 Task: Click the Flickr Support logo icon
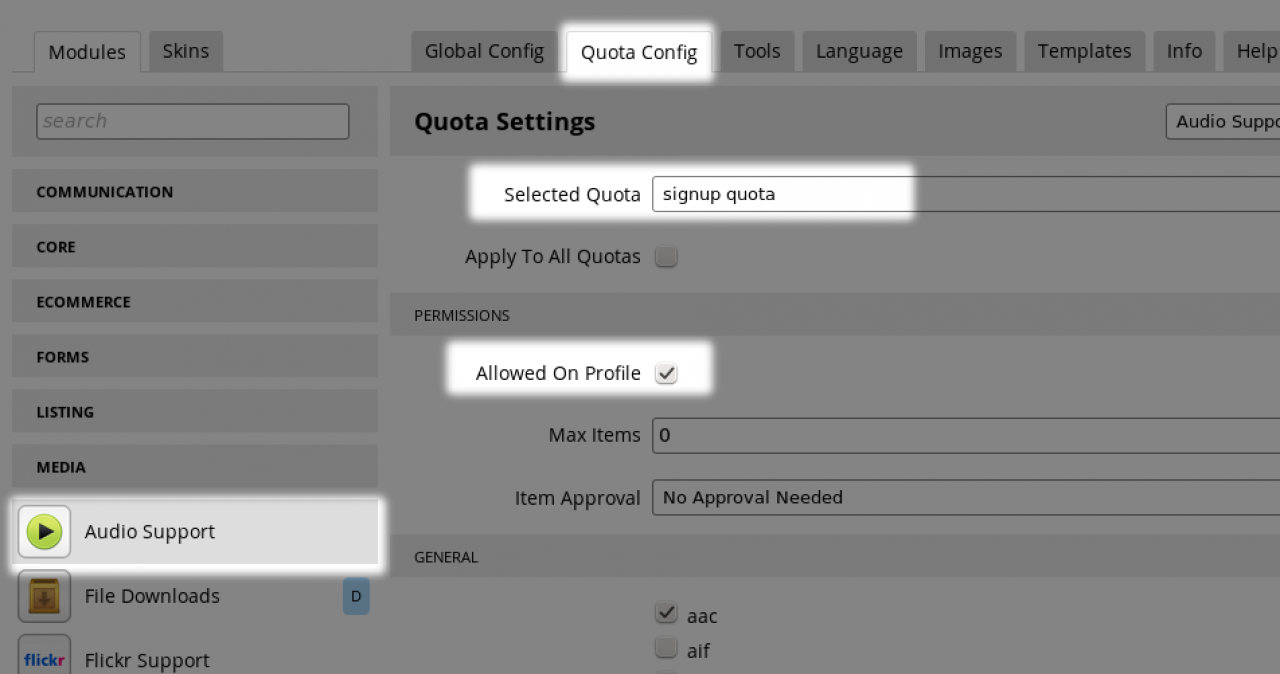(x=44, y=656)
